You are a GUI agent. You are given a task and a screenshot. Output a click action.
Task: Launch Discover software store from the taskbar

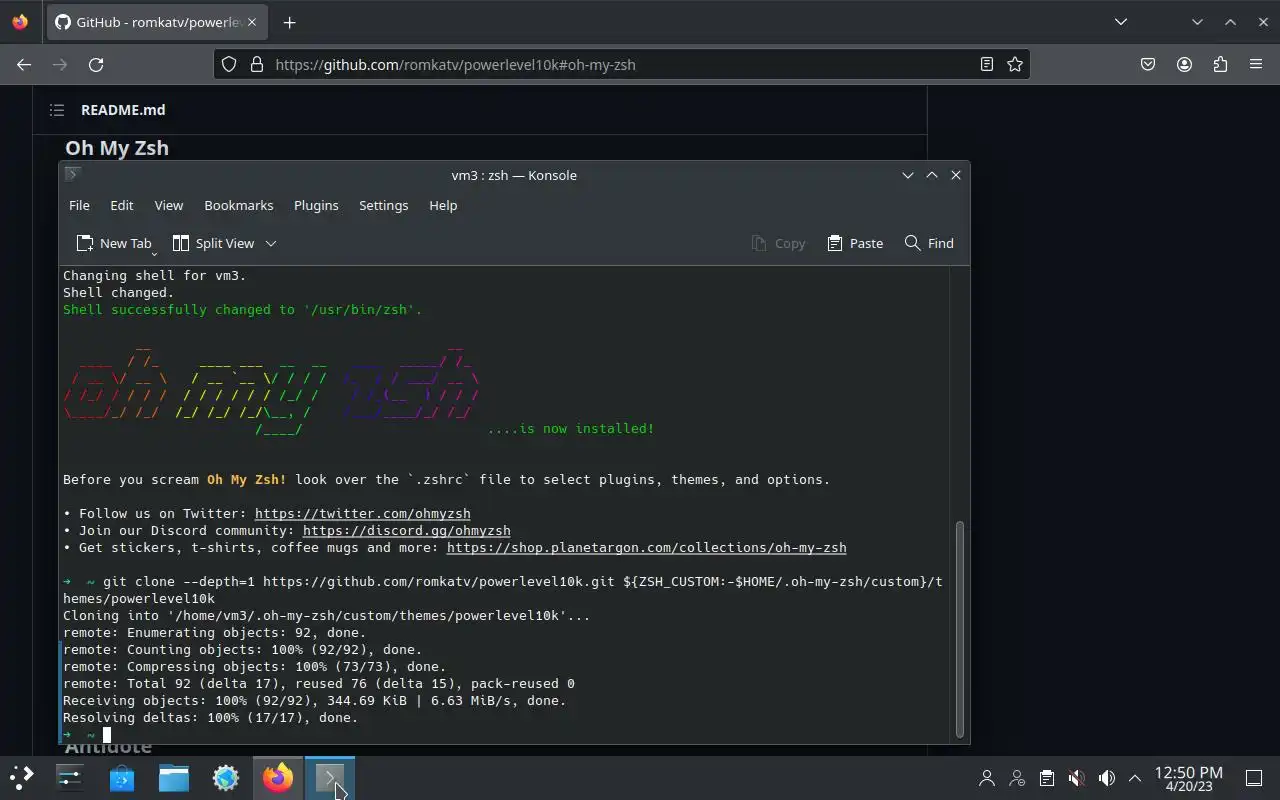point(122,777)
